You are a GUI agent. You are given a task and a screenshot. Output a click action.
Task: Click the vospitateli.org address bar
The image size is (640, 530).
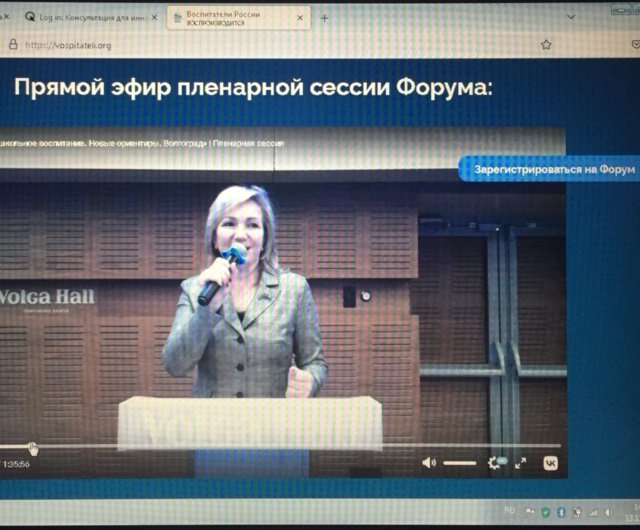[x=68, y=45]
